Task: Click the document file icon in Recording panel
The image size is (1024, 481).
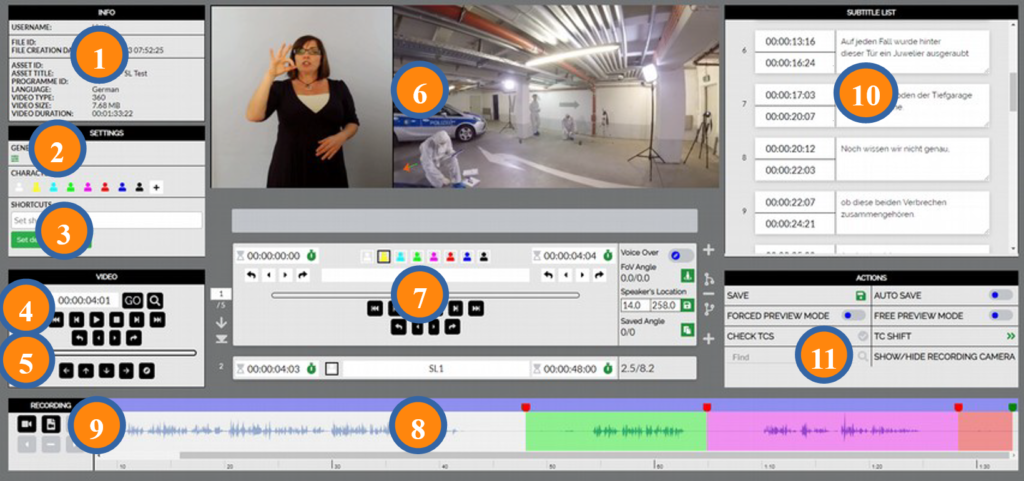Action: click(51, 424)
